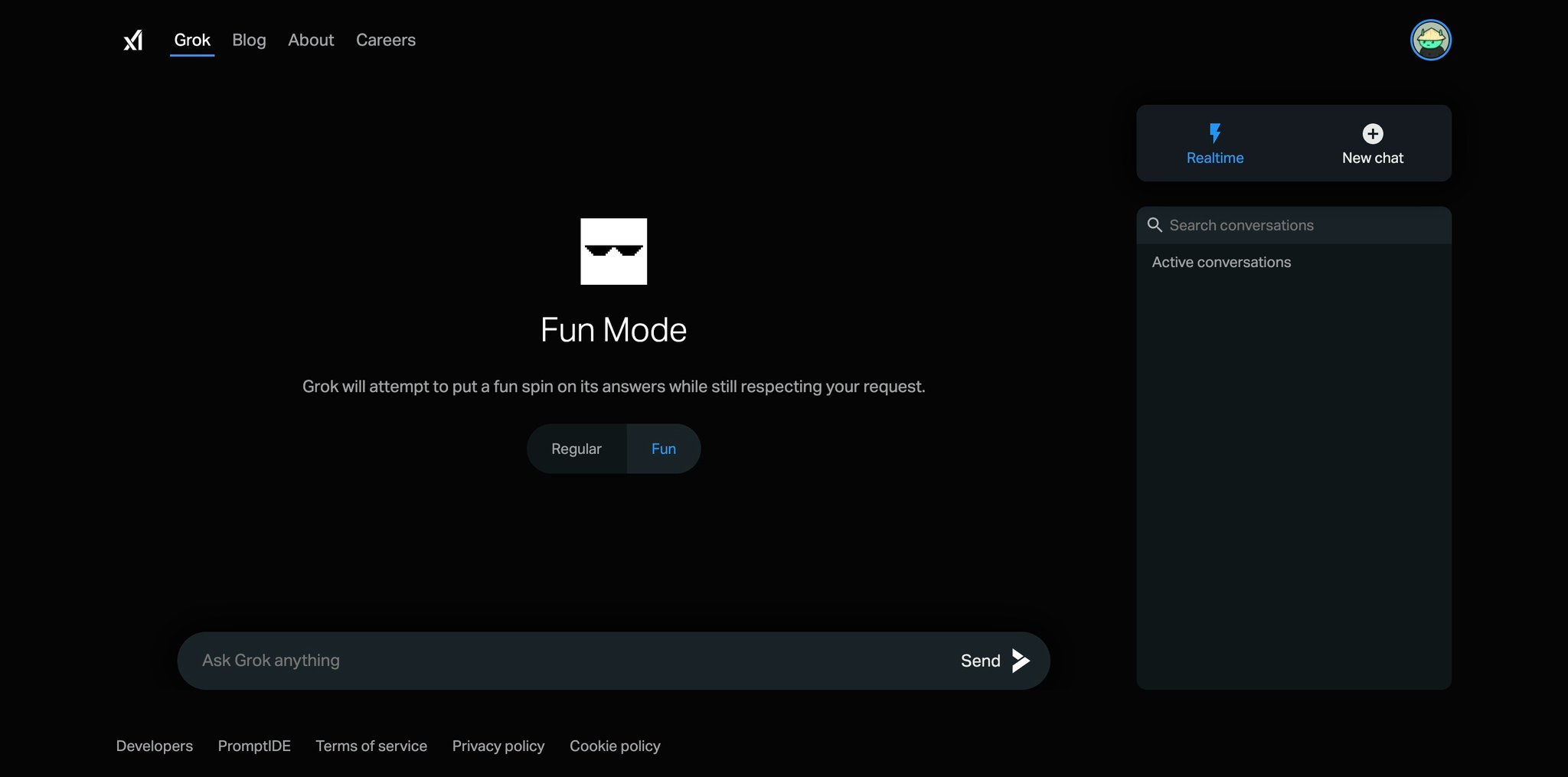Open the About page
Viewport: 1568px width, 777px height.
(x=311, y=40)
